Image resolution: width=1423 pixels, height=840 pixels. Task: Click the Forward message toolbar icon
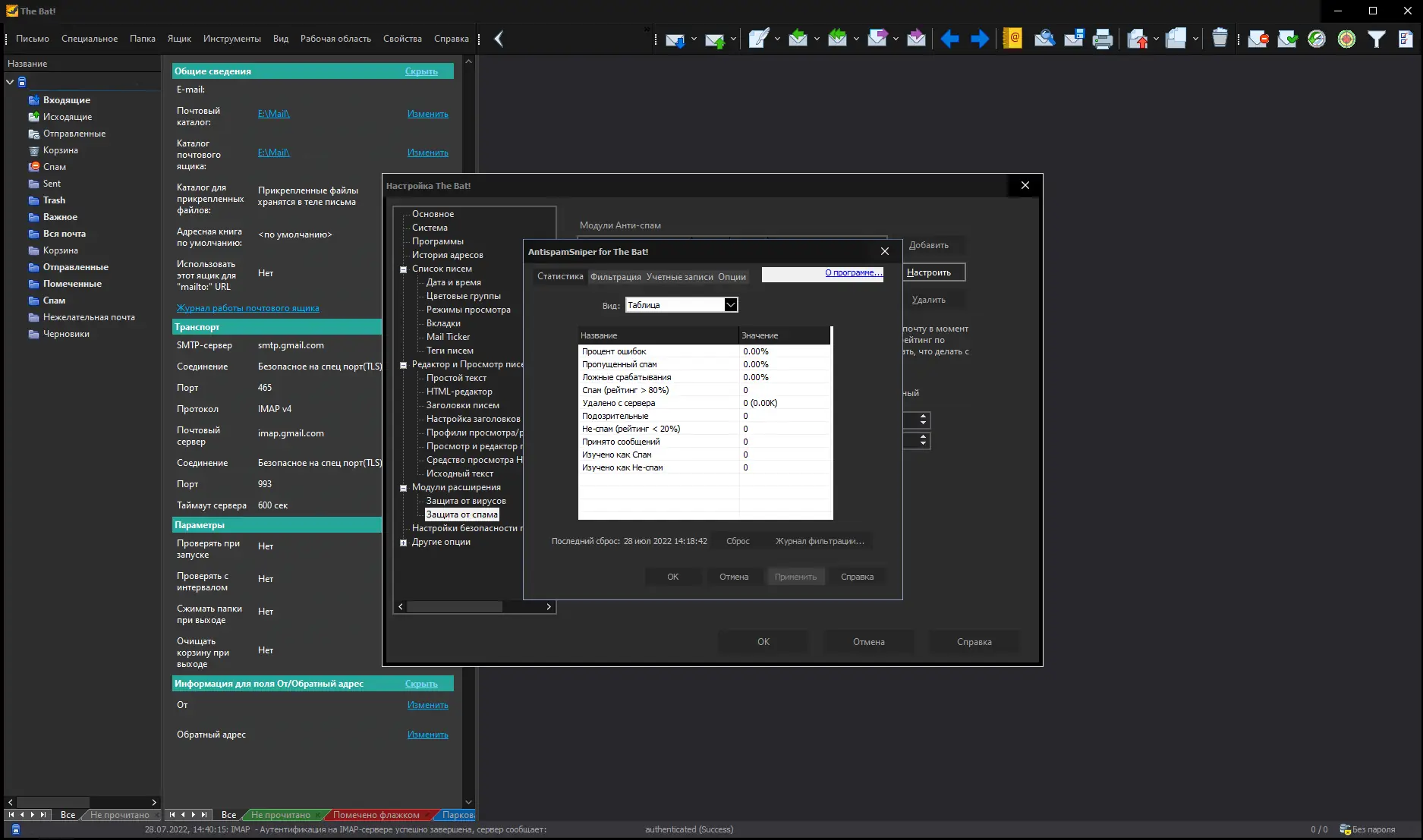point(877,39)
